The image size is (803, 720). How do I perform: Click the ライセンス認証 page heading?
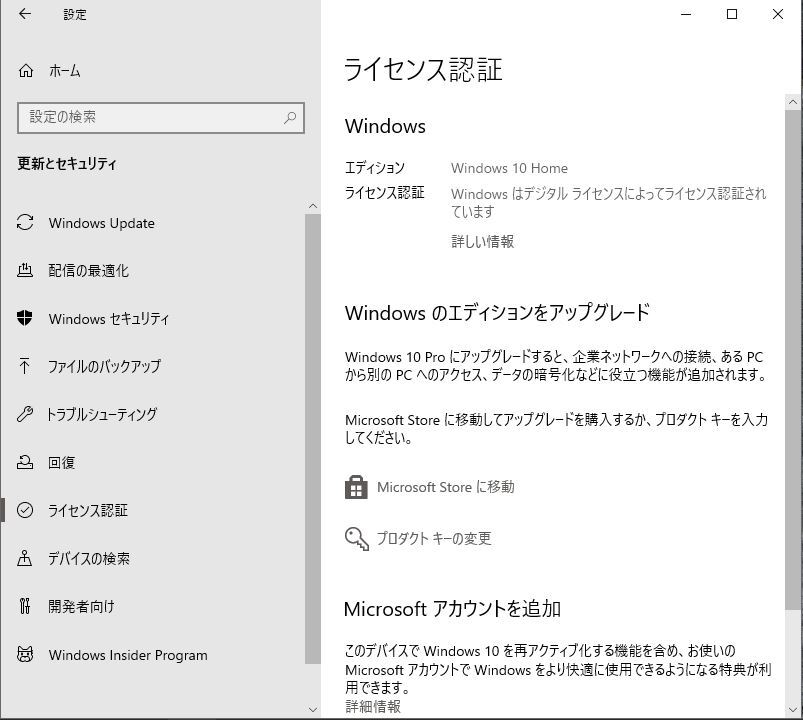click(x=423, y=70)
